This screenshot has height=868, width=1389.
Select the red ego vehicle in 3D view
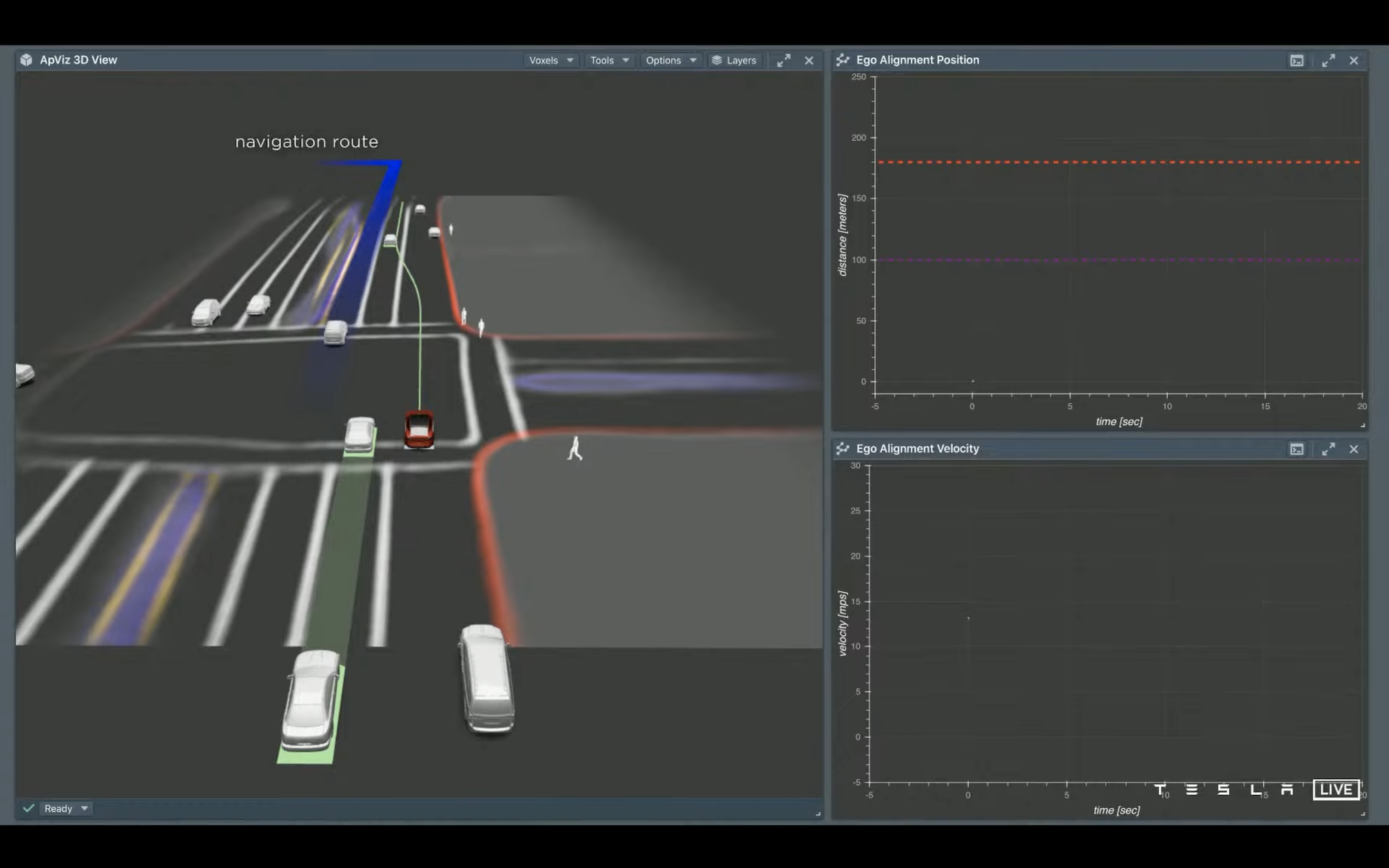(x=419, y=429)
